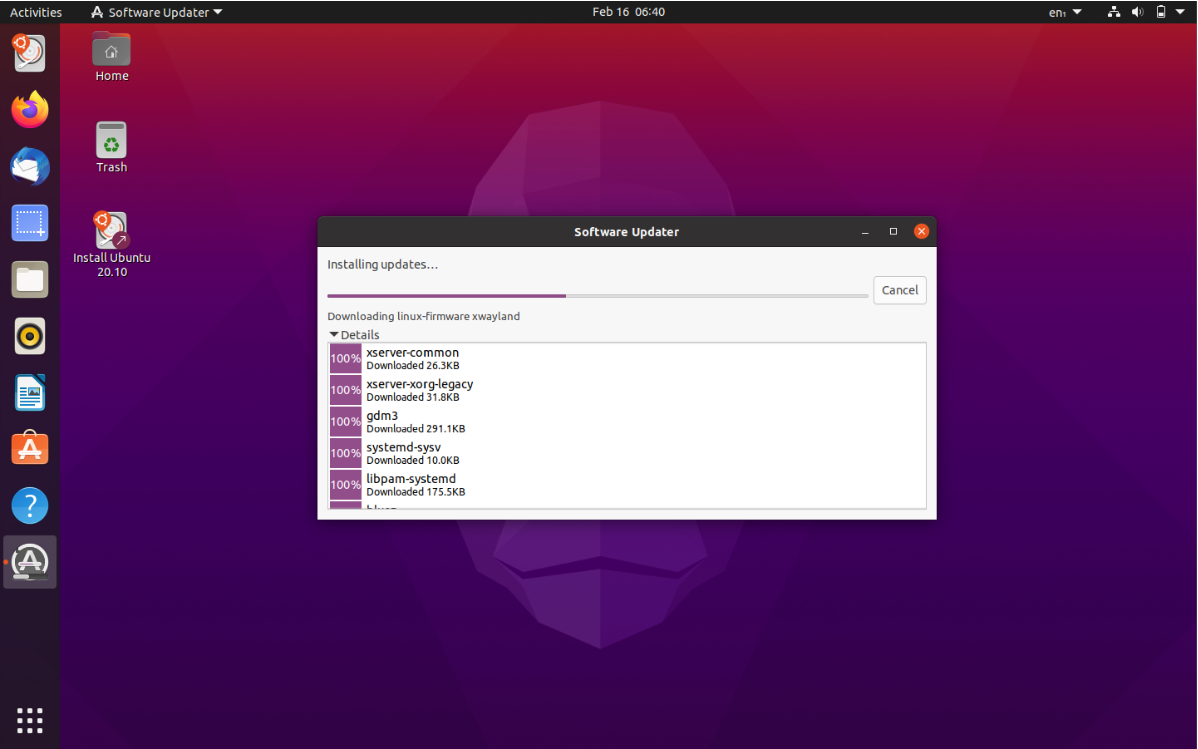This screenshot has width=1198, height=749.
Task: Open Ubuntu Software store icon
Action: (x=30, y=449)
